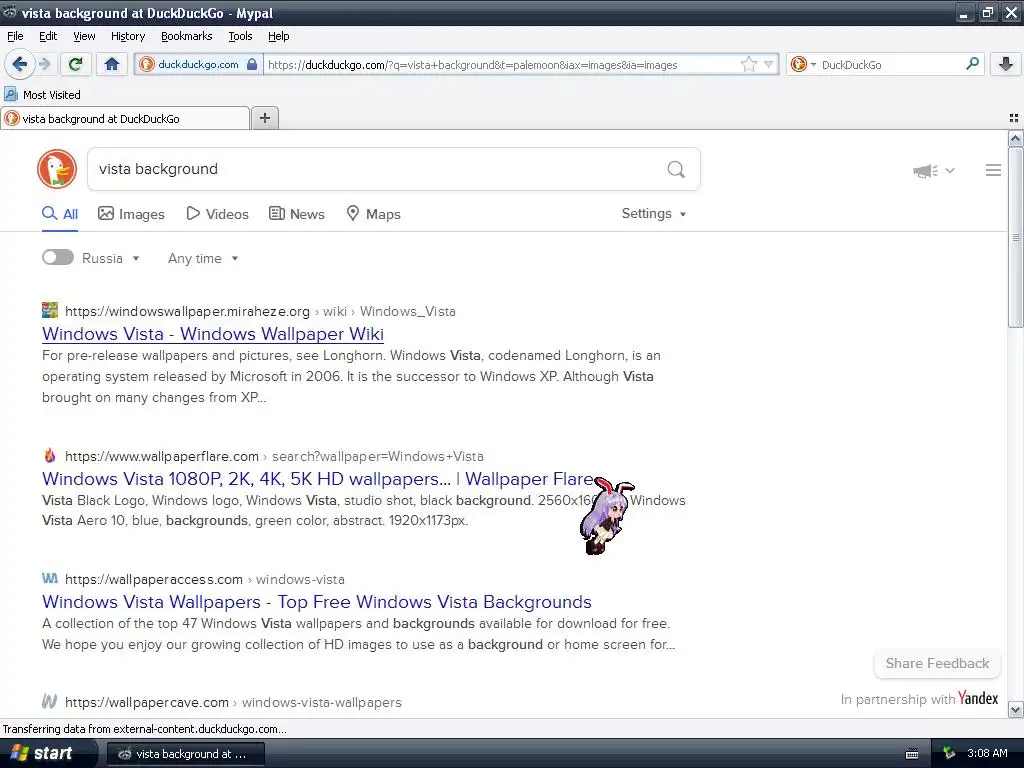Choose search engine in the browser search box
The image size is (1024, 768).
[803, 65]
